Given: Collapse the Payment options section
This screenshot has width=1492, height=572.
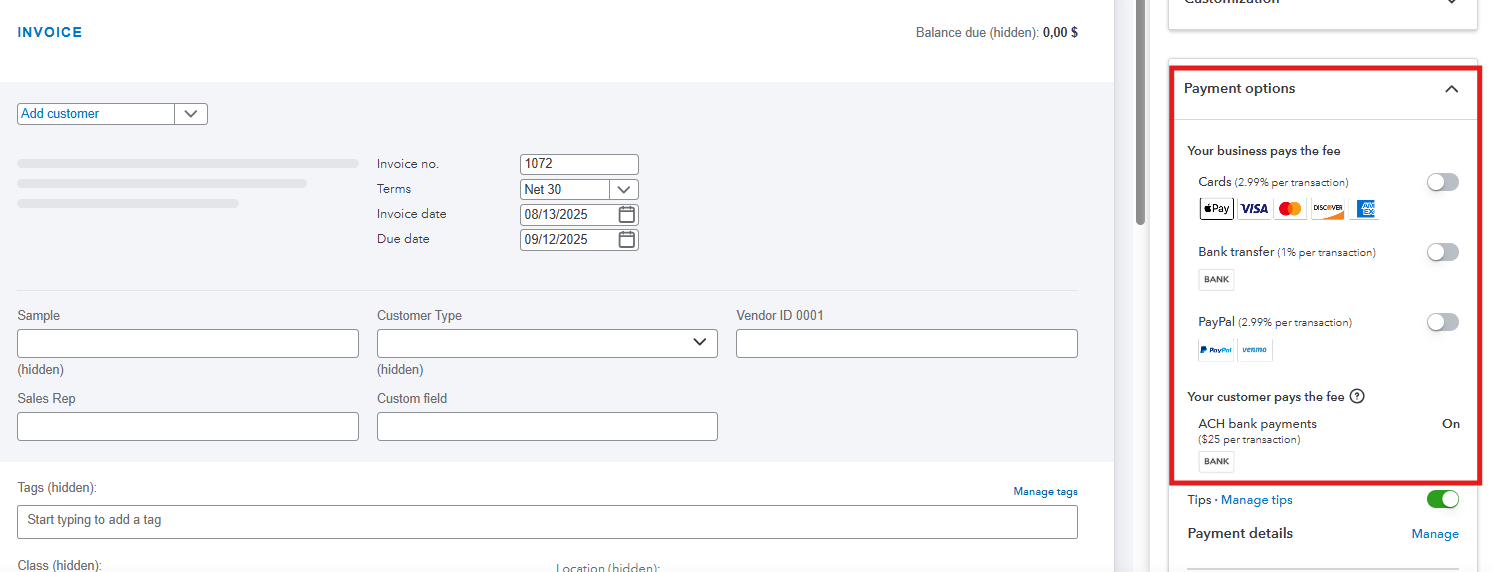Looking at the screenshot, I should 1451,89.
